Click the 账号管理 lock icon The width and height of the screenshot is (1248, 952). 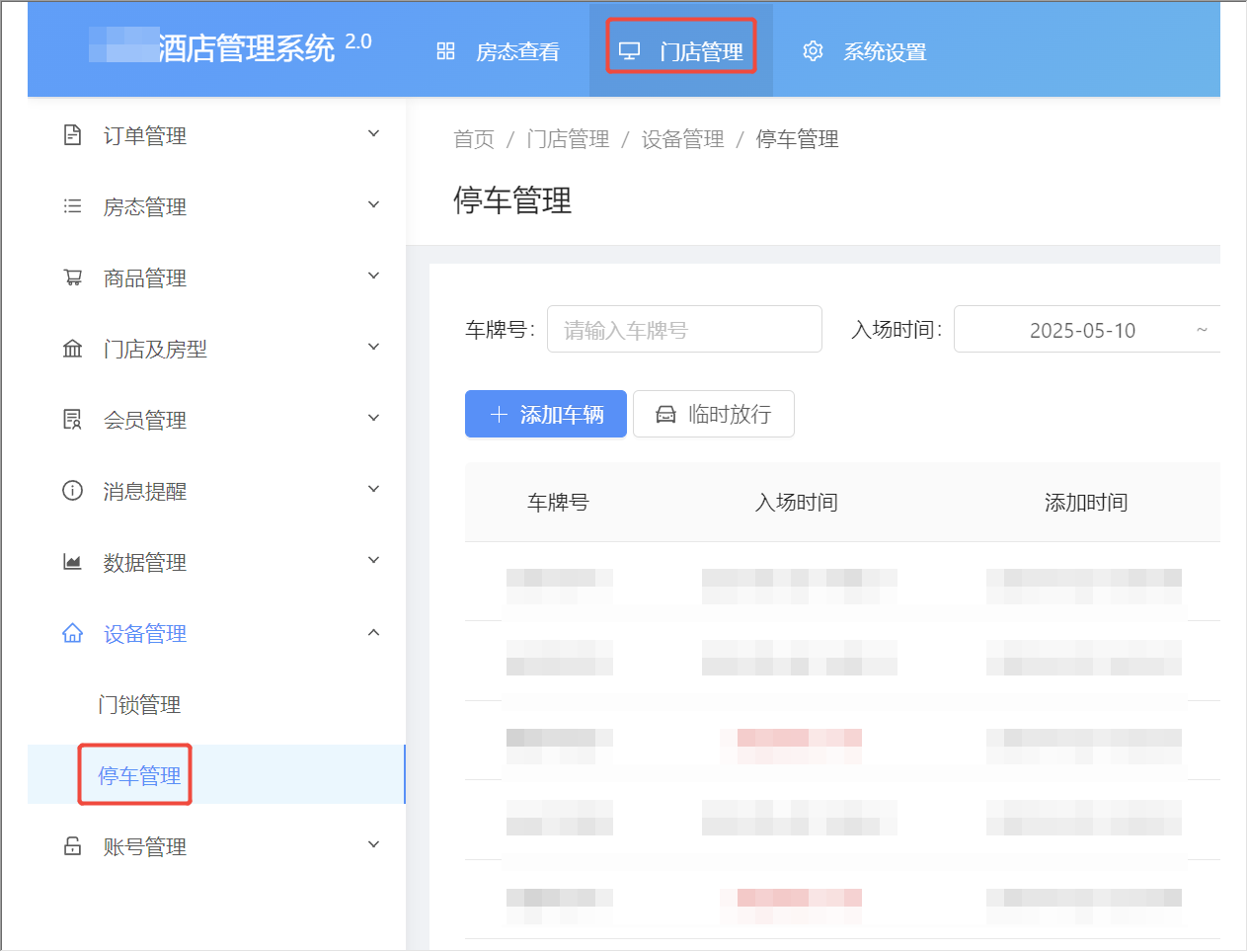(x=72, y=846)
